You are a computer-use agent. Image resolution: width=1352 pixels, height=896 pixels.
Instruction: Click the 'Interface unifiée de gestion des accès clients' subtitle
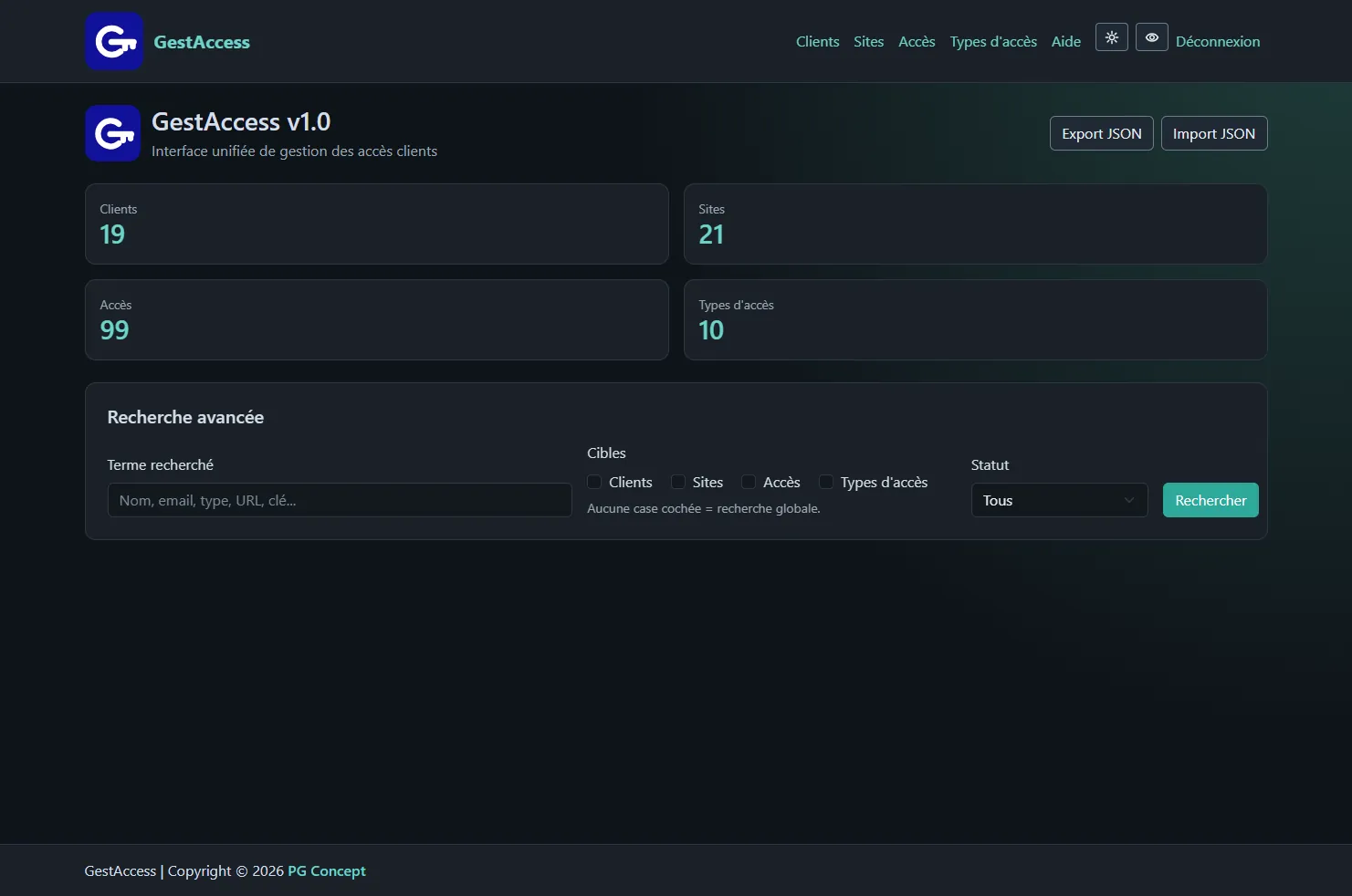pos(294,151)
